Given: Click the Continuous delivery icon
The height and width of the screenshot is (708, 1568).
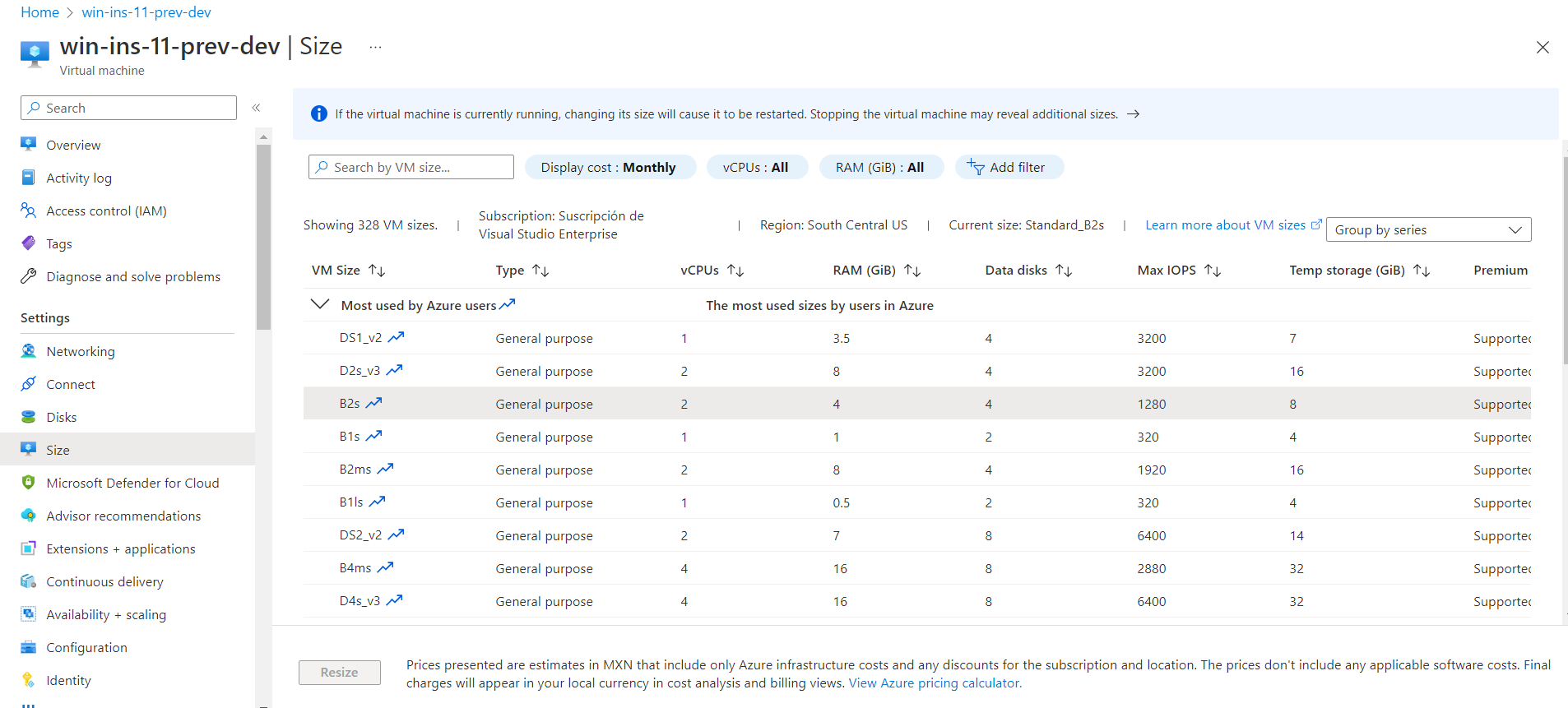Looking at the screenshot, I should (x=29, y=581).
